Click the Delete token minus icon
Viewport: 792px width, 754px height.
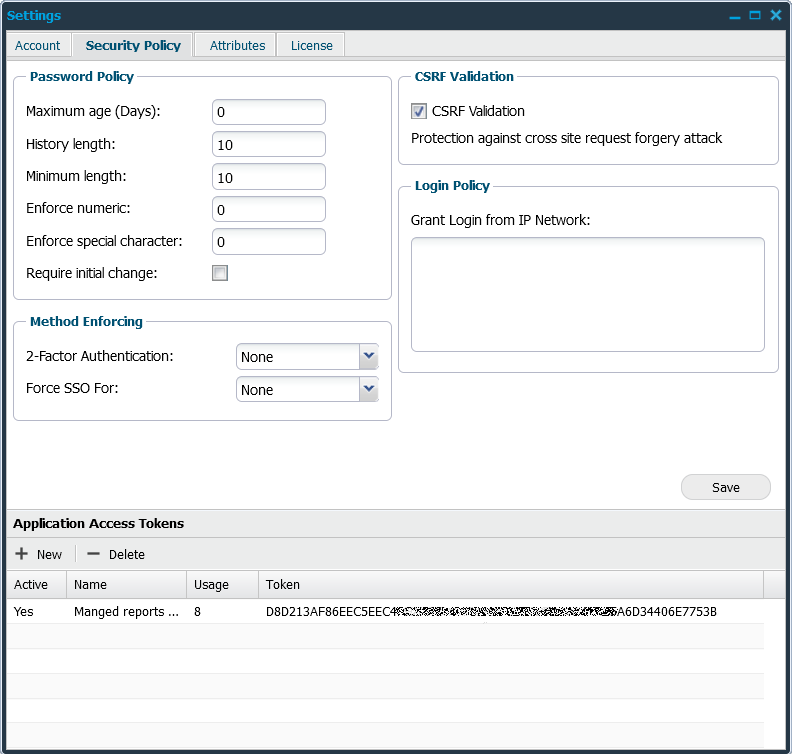[93, 554]
